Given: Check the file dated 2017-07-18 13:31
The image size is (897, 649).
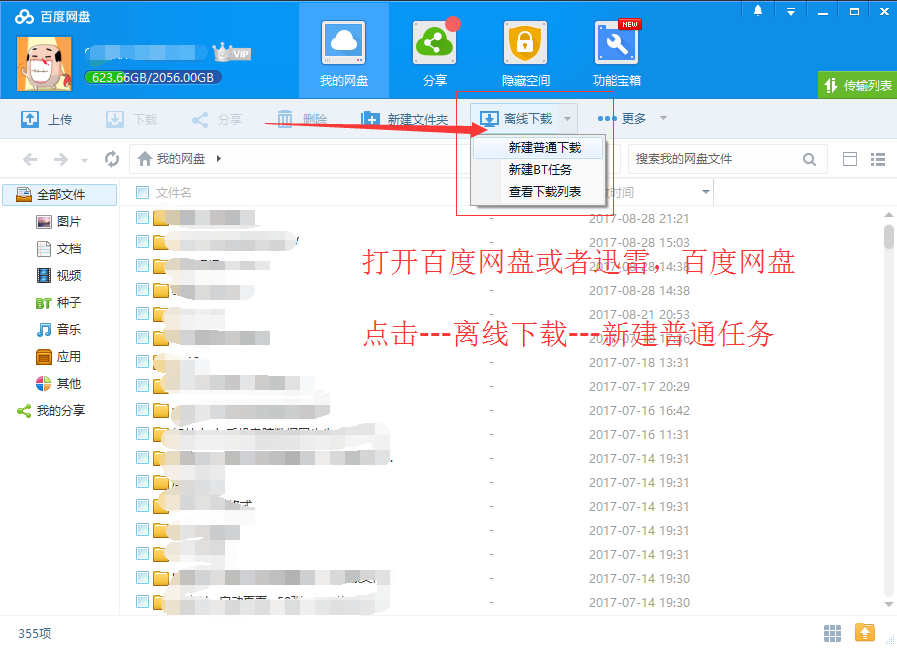Looking at the screenshot, I should [x=142, y=362].
